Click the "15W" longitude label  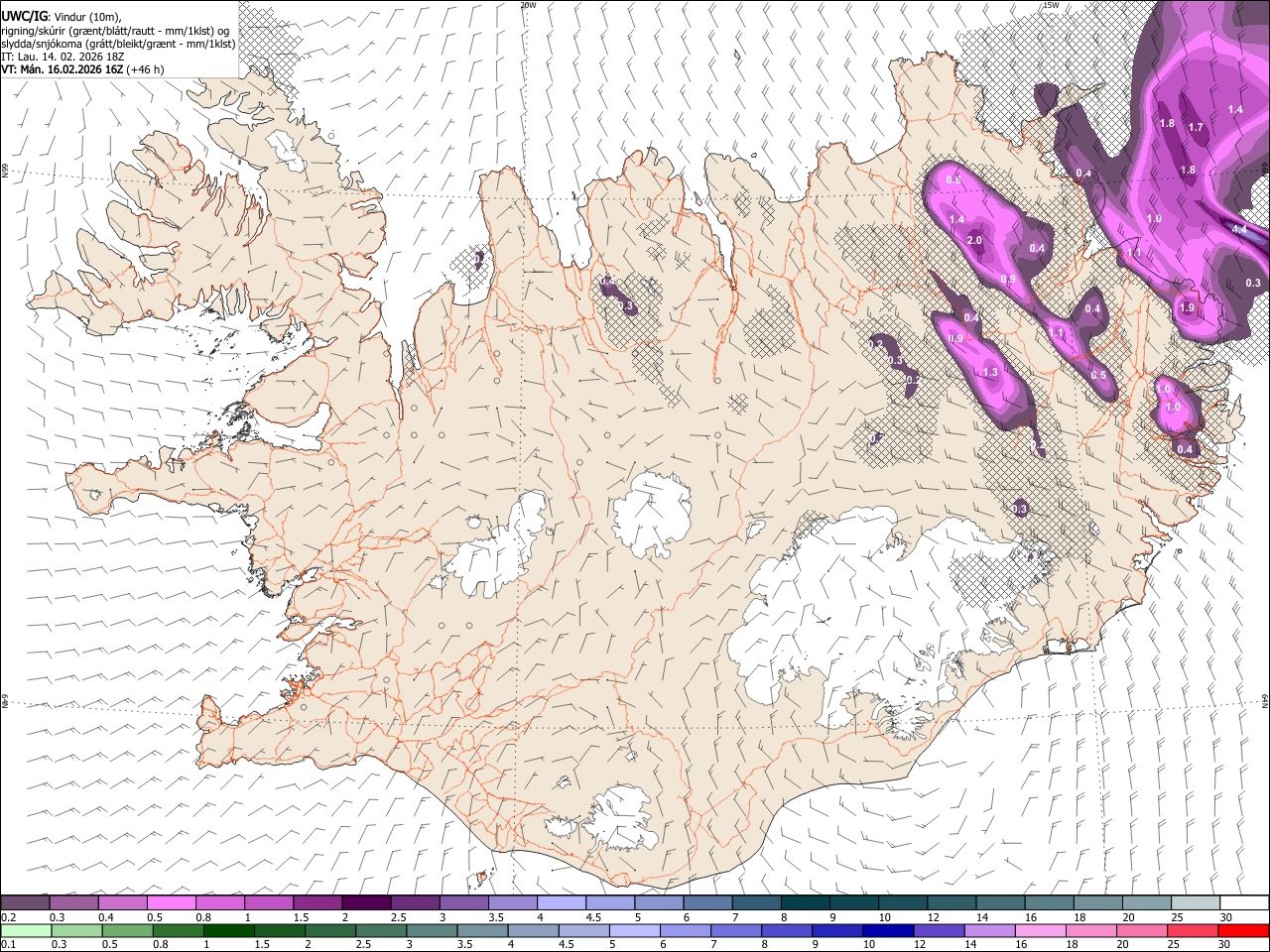click(1051, 5)
